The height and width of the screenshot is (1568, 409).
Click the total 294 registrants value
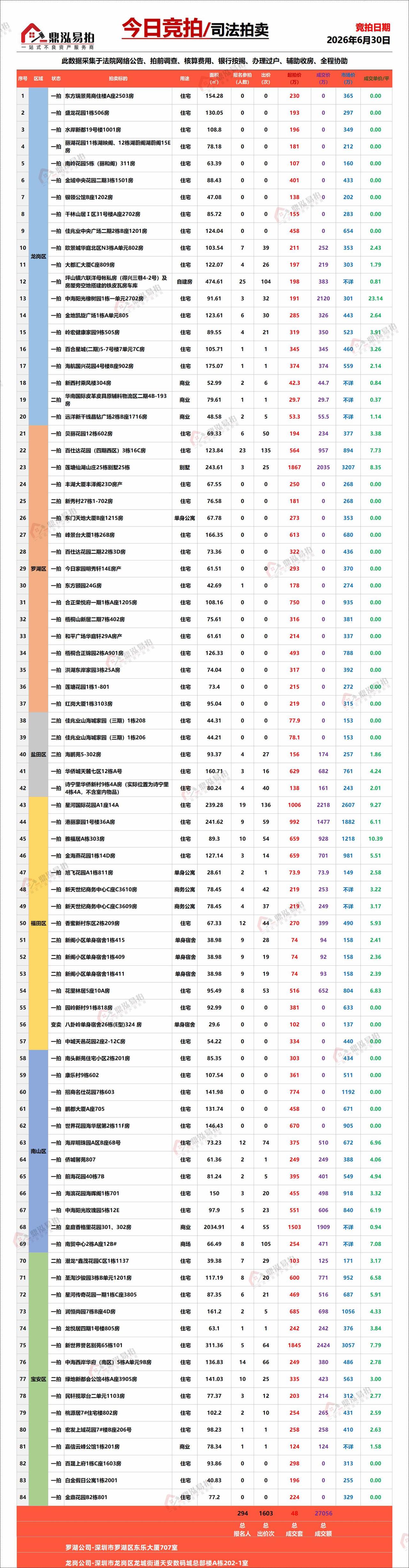[x=242, y=1513]
